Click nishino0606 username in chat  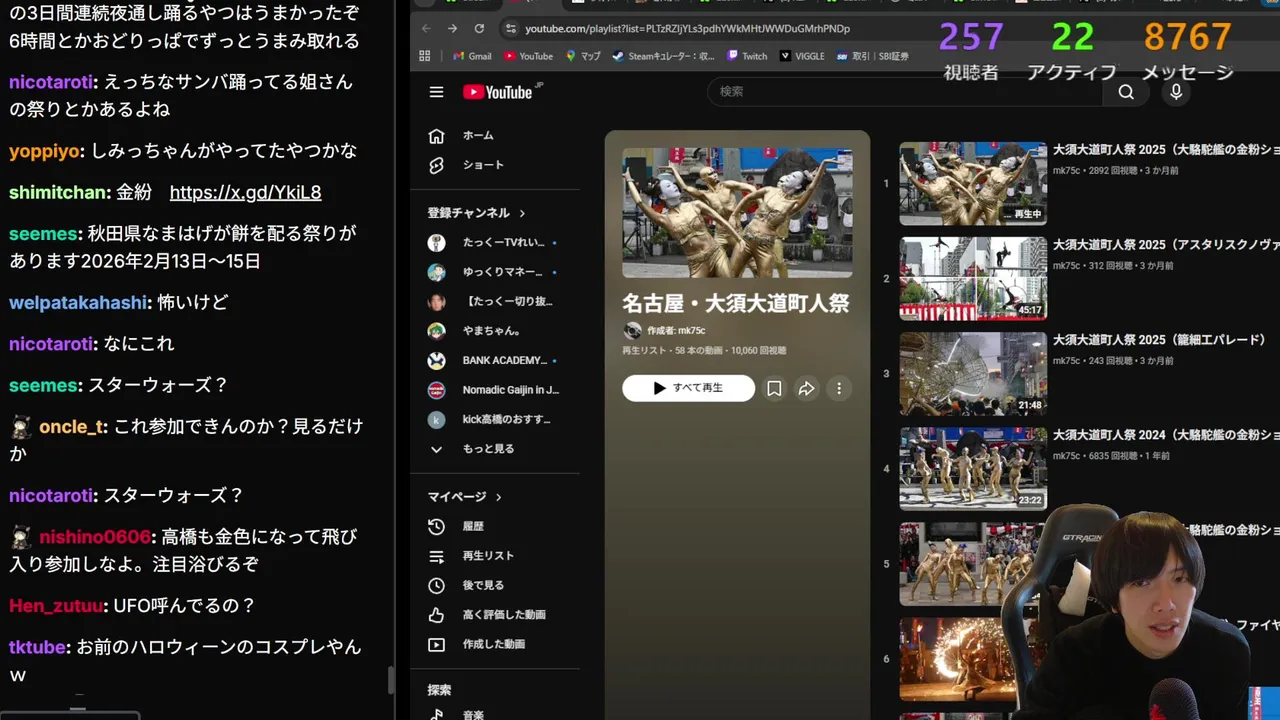coord(95,537)
